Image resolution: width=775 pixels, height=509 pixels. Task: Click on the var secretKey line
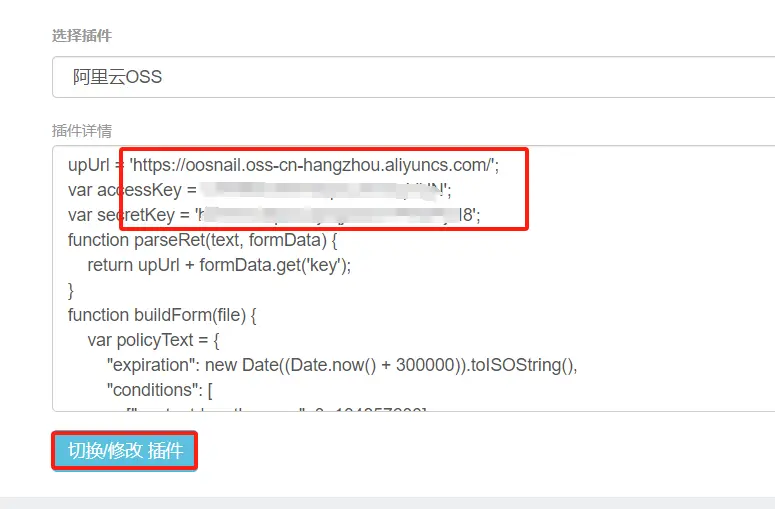pyautogui.click(x=274, y=215)
